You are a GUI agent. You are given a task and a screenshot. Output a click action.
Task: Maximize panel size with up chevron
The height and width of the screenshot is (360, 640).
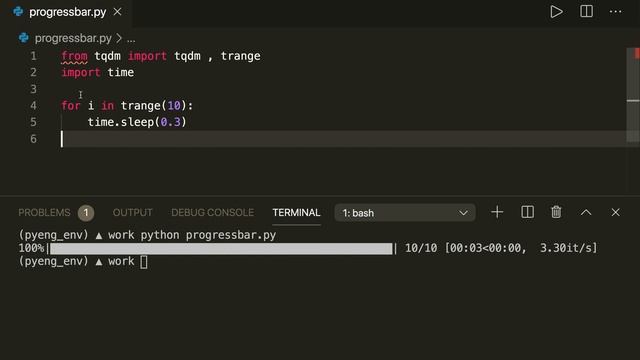586,212
